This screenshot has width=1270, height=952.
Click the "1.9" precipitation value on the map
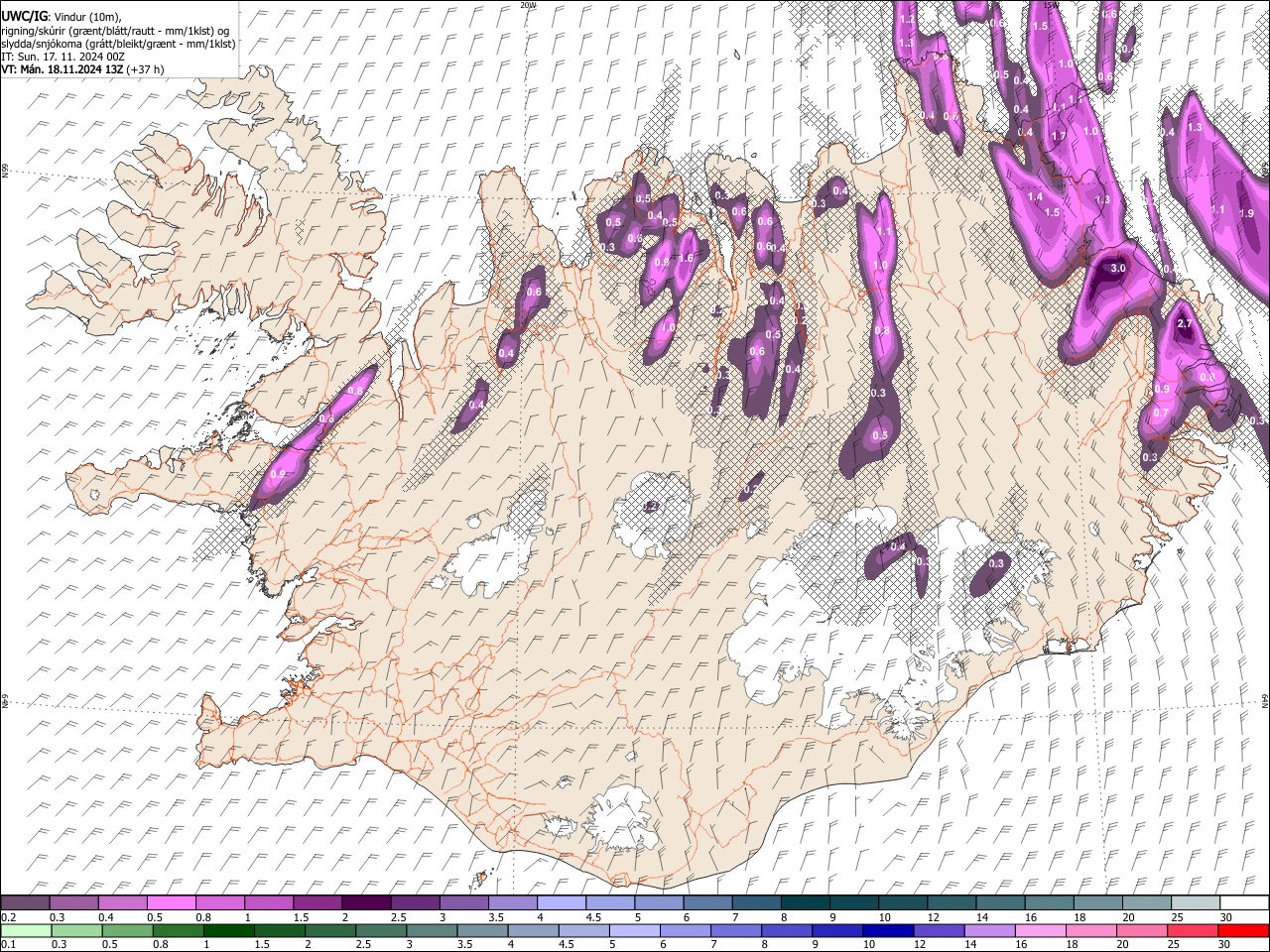coord(1247,212)
